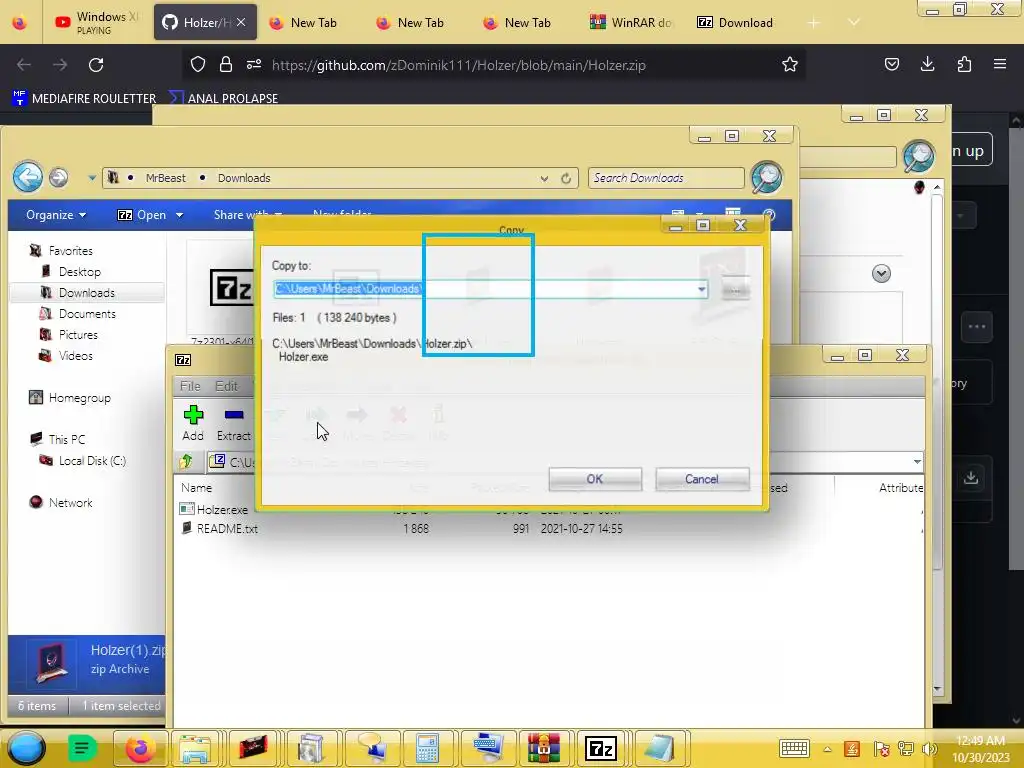Image resolution: width=1024 pixels, height=768 pixels.
Task: Reload the GitHub page
Action: tap(96, 65)
